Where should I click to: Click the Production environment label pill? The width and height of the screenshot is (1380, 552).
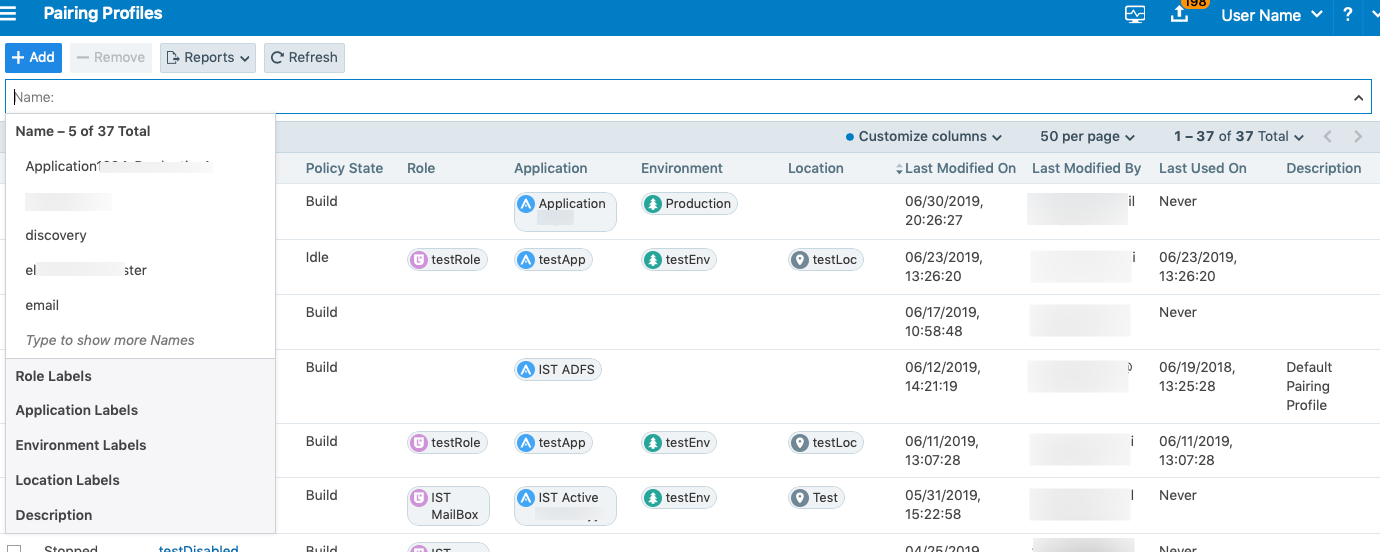[x=689, y=204]
